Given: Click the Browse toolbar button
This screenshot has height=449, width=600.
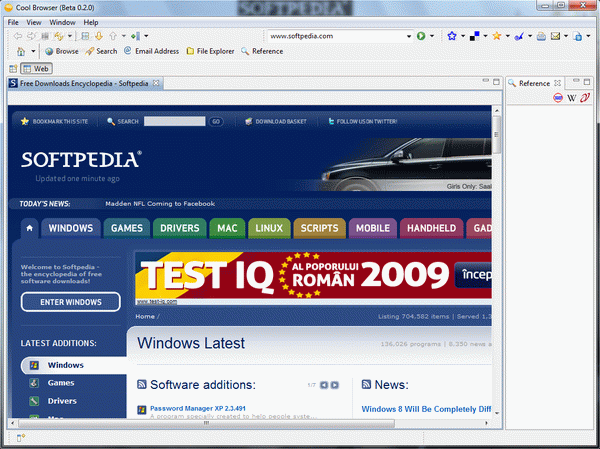Looking at the screenshot, I should point(62,51).
